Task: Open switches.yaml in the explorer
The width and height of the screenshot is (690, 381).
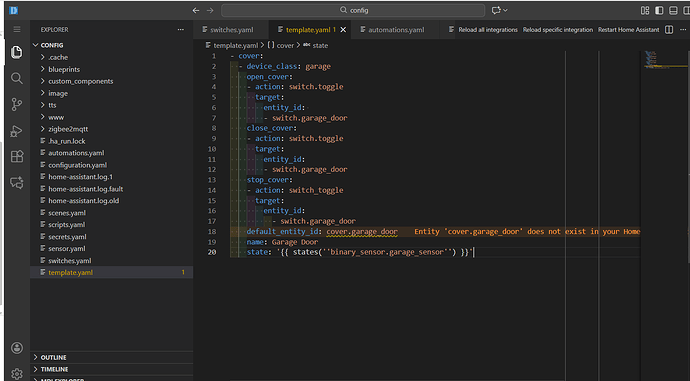Action: [x=70, y=261]
